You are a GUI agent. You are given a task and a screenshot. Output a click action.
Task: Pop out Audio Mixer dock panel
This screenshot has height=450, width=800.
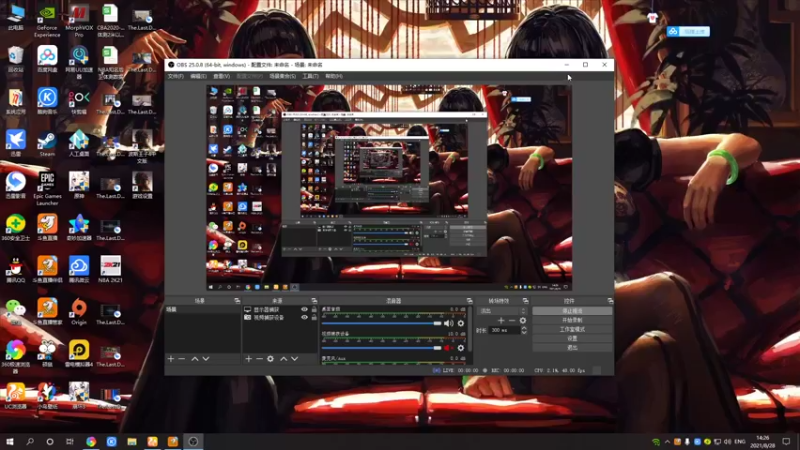[469, 301]
